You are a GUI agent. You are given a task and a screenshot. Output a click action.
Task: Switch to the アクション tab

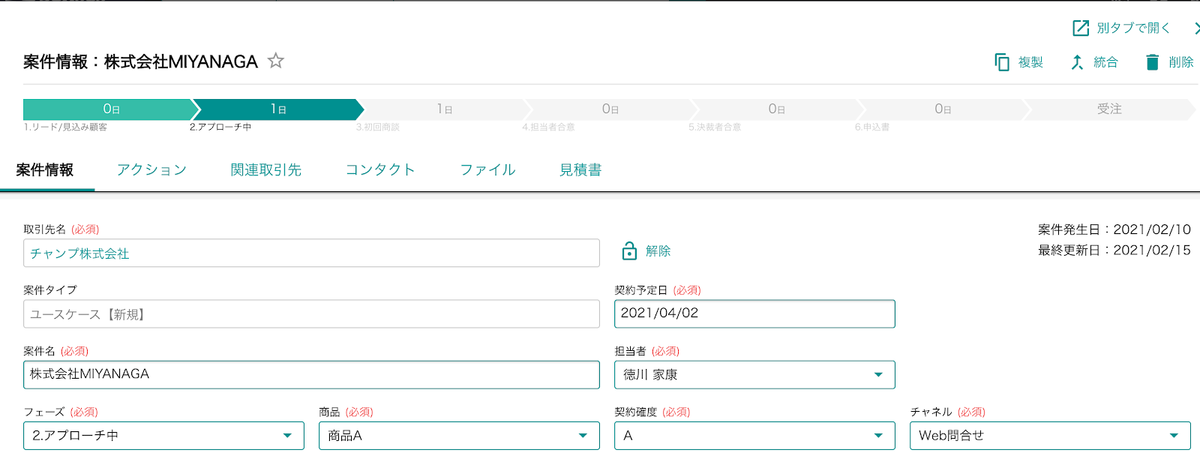tap(151, 170)
